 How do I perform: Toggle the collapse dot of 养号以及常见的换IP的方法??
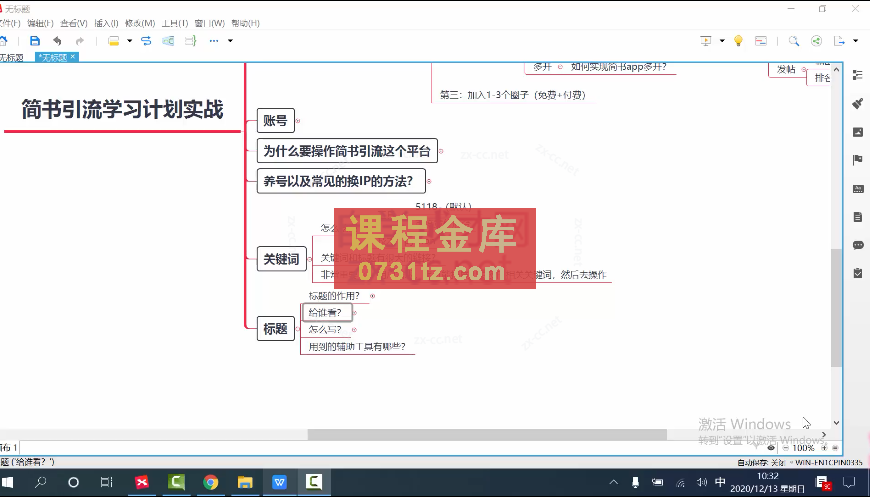pos(429,181)
